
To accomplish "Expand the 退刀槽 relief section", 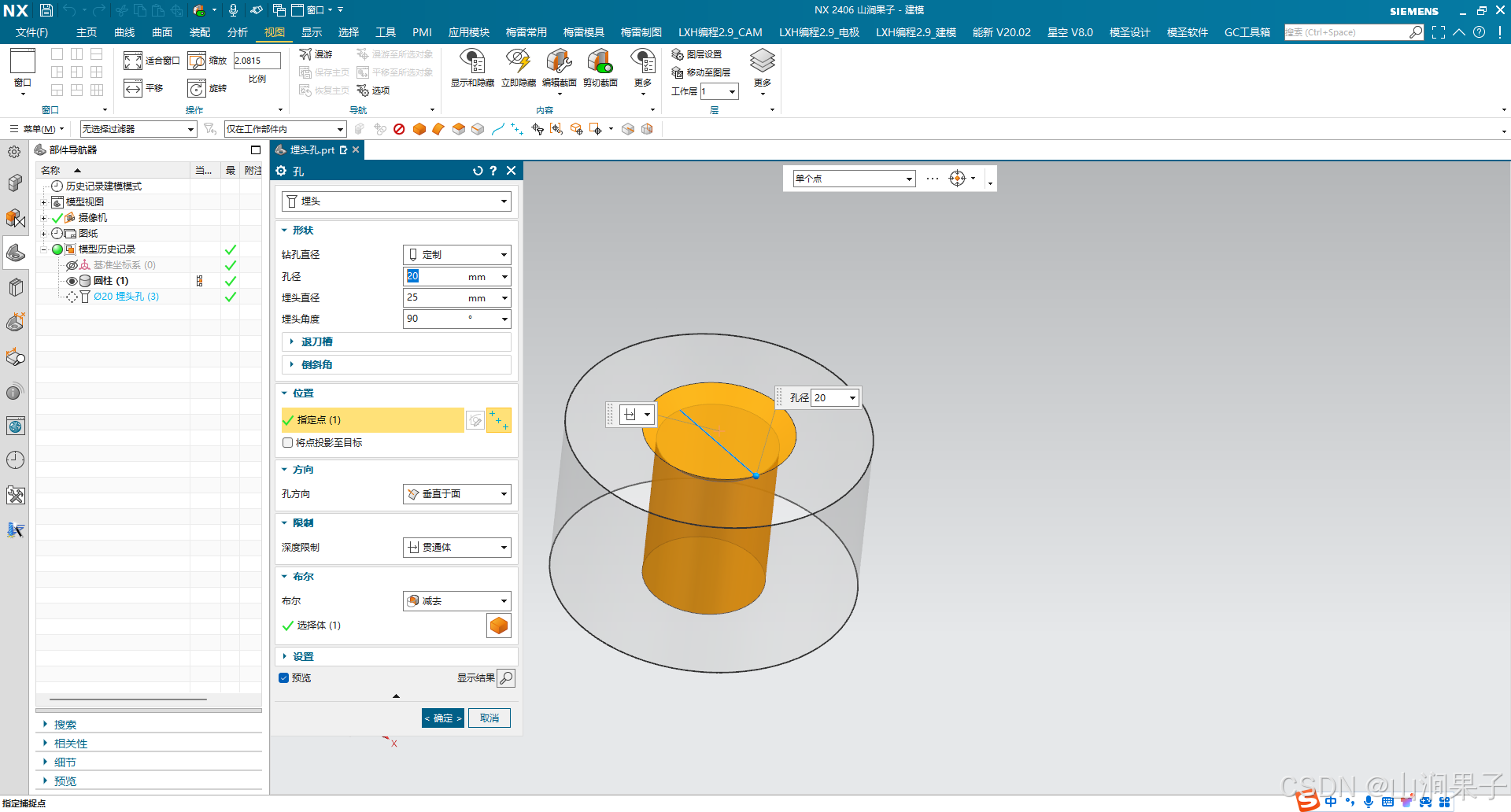I will click(397, 341).
